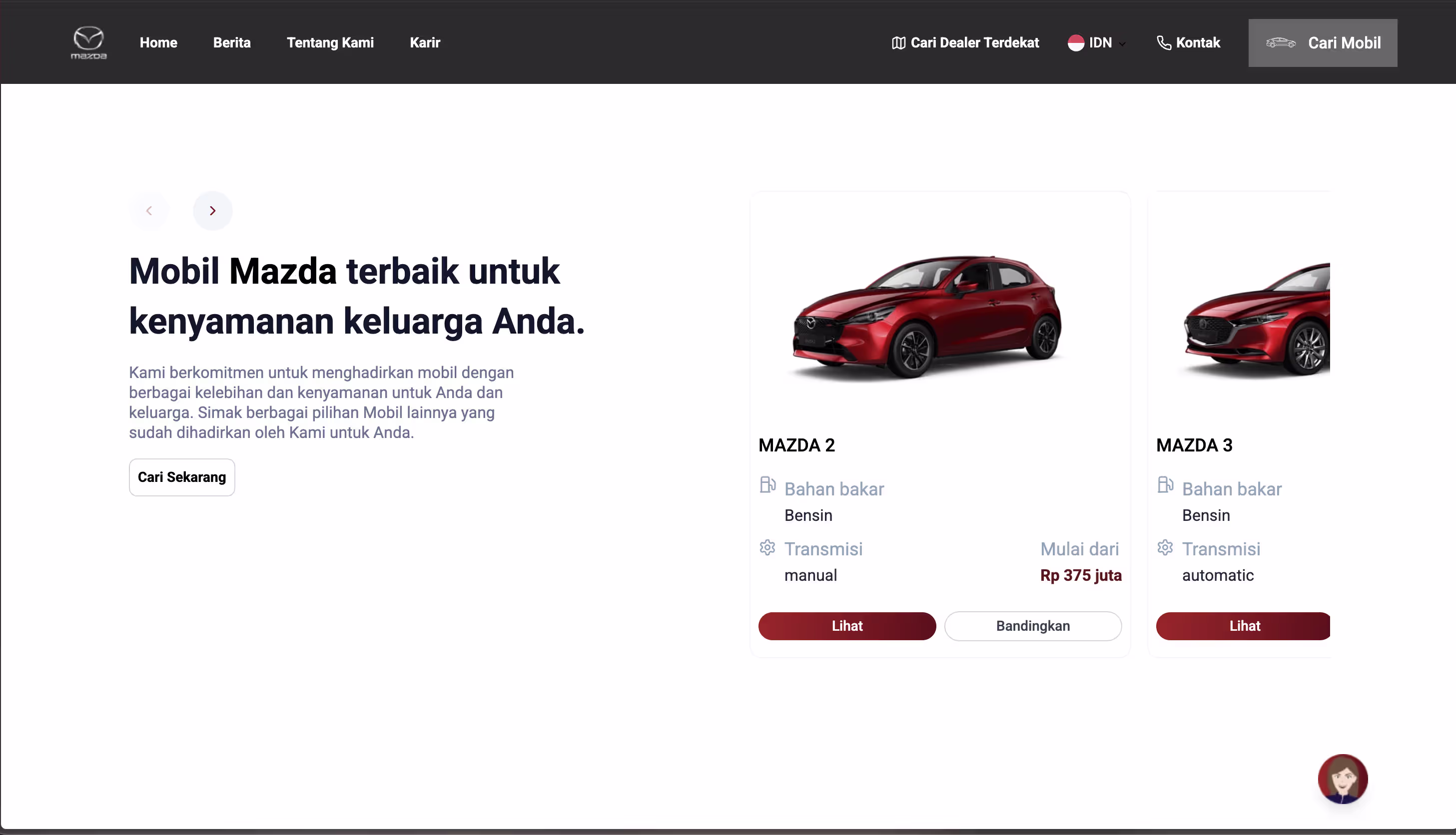This screenshot has height=835, width=1456.
Task: Click the MAZDA 3 title
Action: point(1194,445)
